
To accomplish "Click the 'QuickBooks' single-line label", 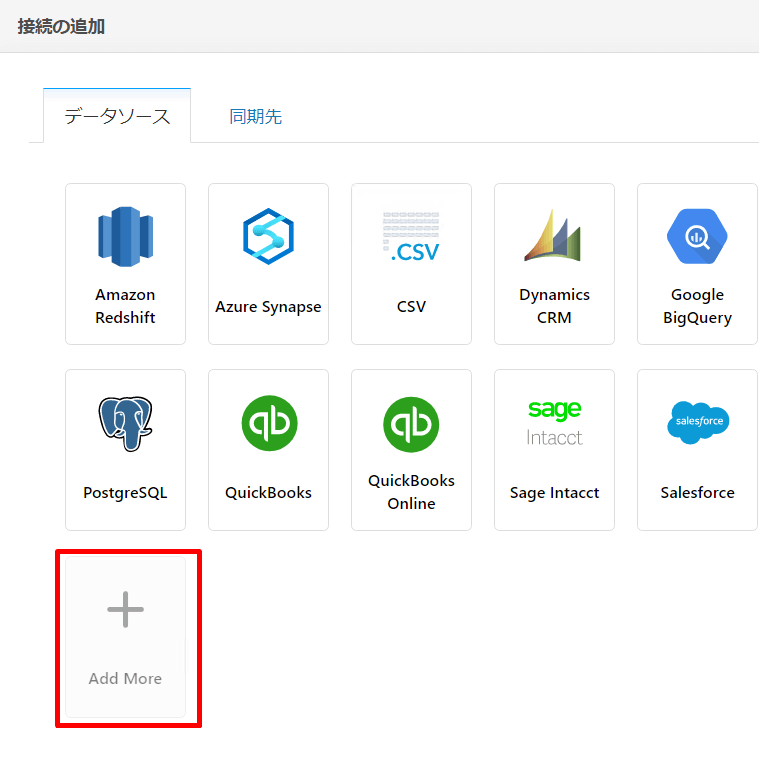I will [x=268, y=493].
